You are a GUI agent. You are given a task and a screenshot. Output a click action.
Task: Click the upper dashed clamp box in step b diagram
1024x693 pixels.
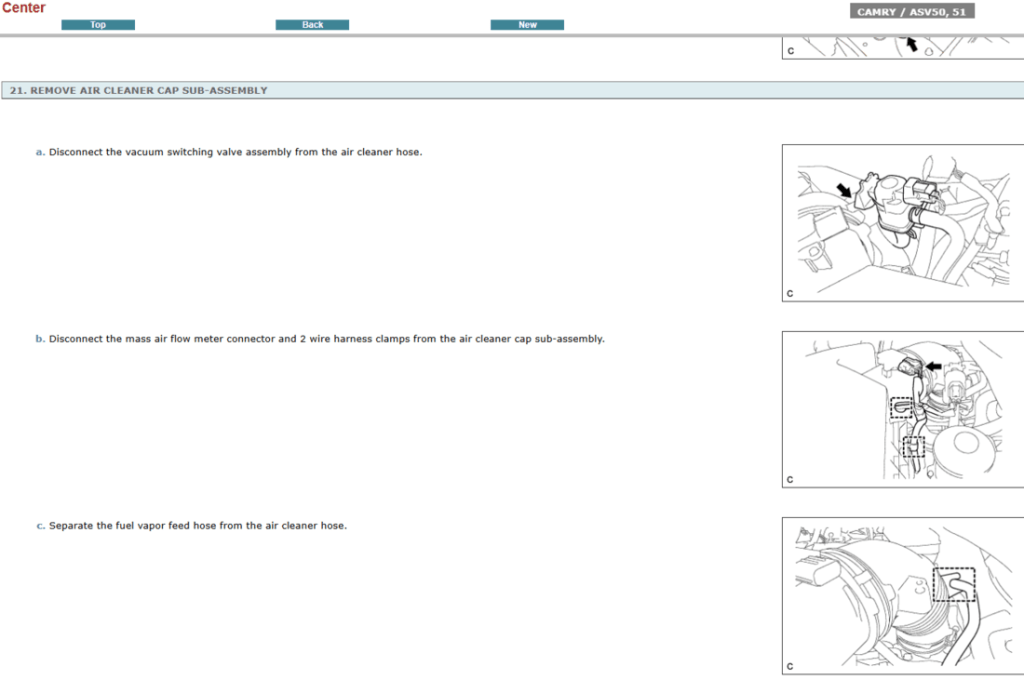pos(901,407)
